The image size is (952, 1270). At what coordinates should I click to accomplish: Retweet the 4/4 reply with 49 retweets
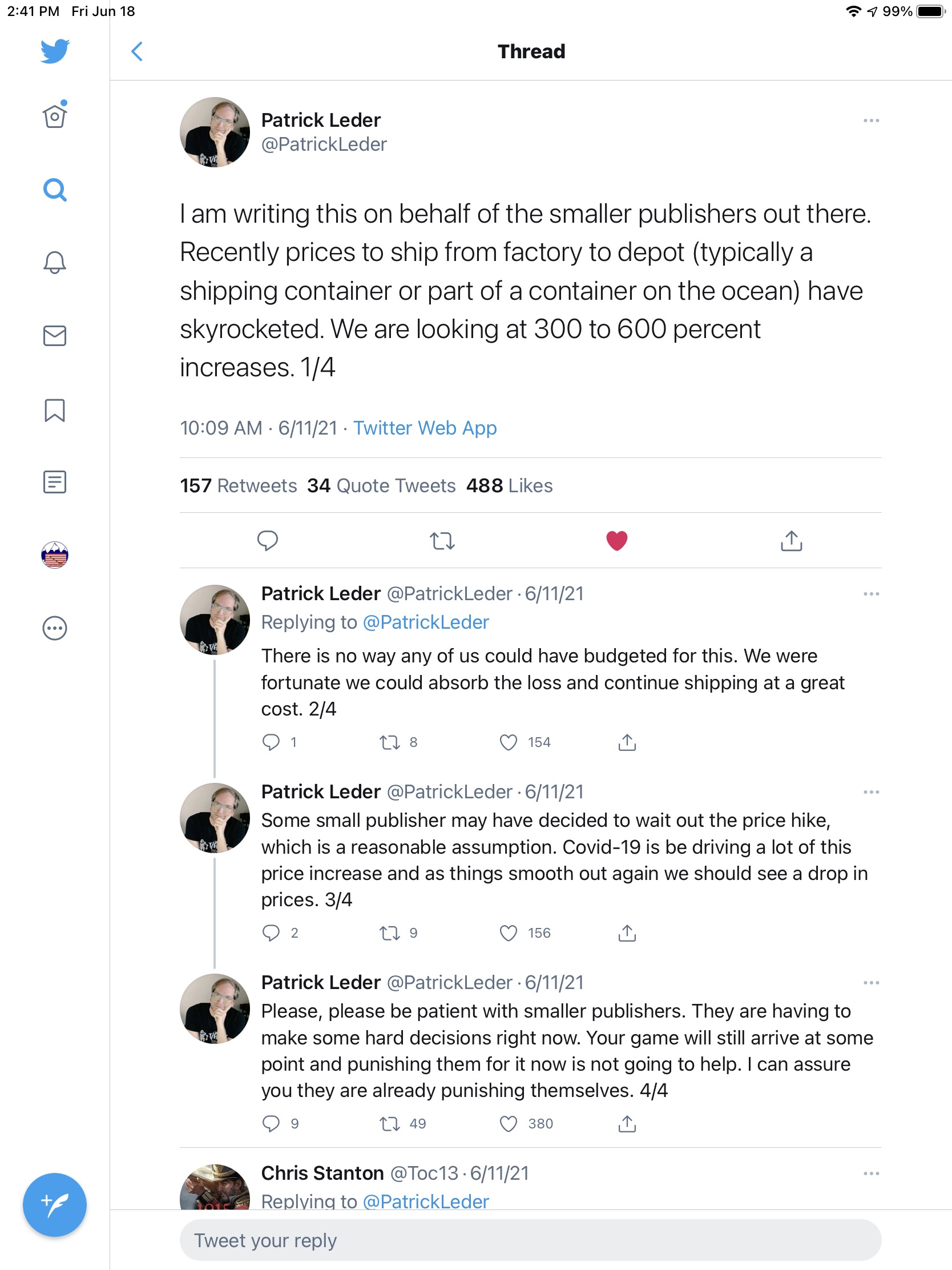pos(390,1124)
